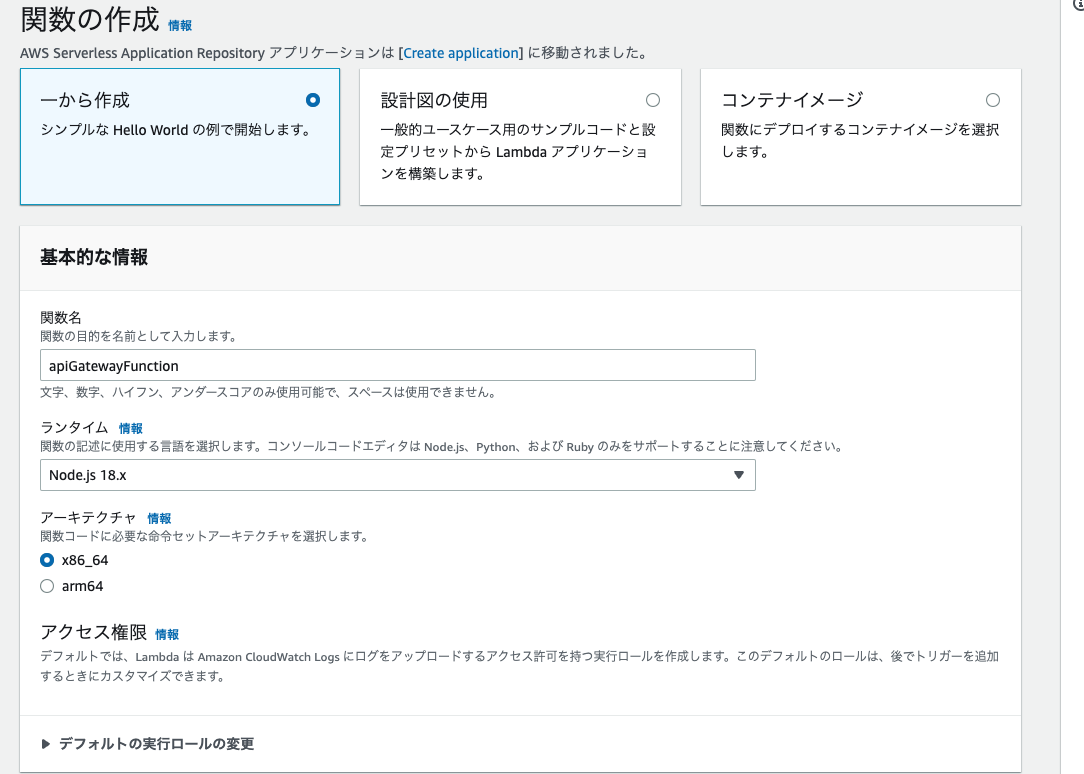Open the Create application link
Viewport: 1084px width, 774px height.
tap(461, 53)
